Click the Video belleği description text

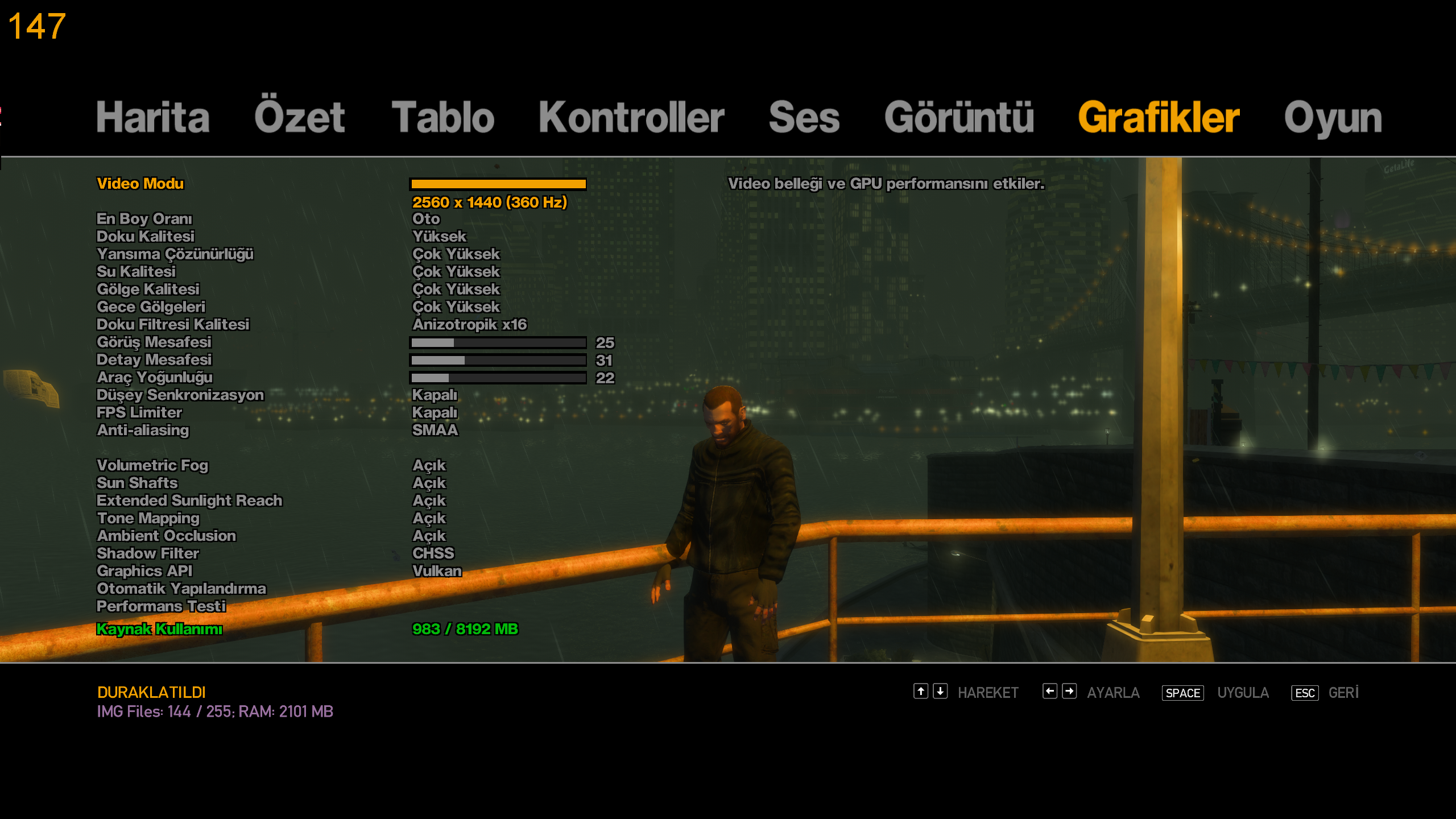click(886, 184)
